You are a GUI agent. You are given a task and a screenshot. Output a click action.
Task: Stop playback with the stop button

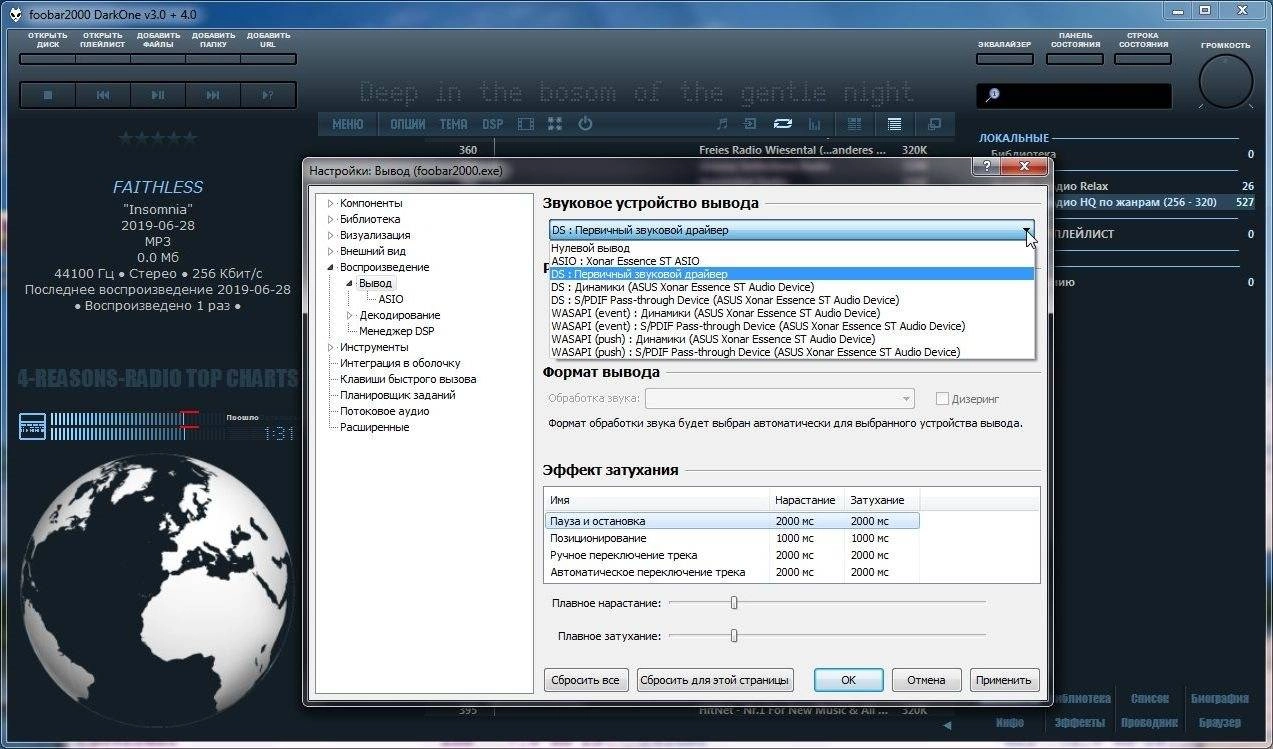(x=48, y=95)
